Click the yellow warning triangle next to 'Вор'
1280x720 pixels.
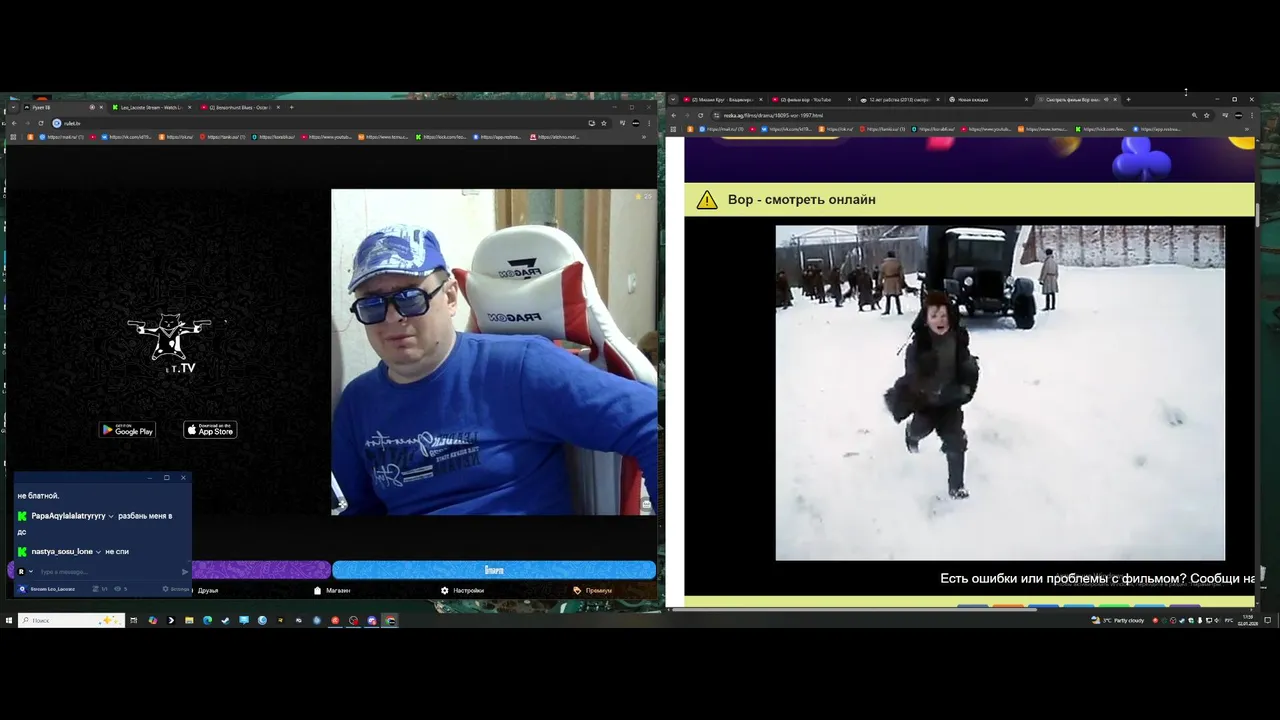point(707,200)
